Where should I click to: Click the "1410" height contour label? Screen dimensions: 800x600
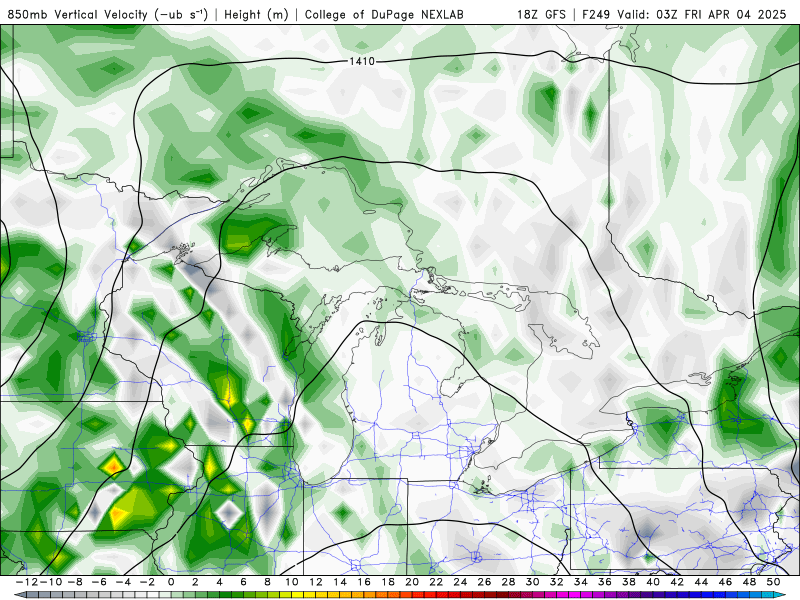pyautogui.click(x=362, y=62)
